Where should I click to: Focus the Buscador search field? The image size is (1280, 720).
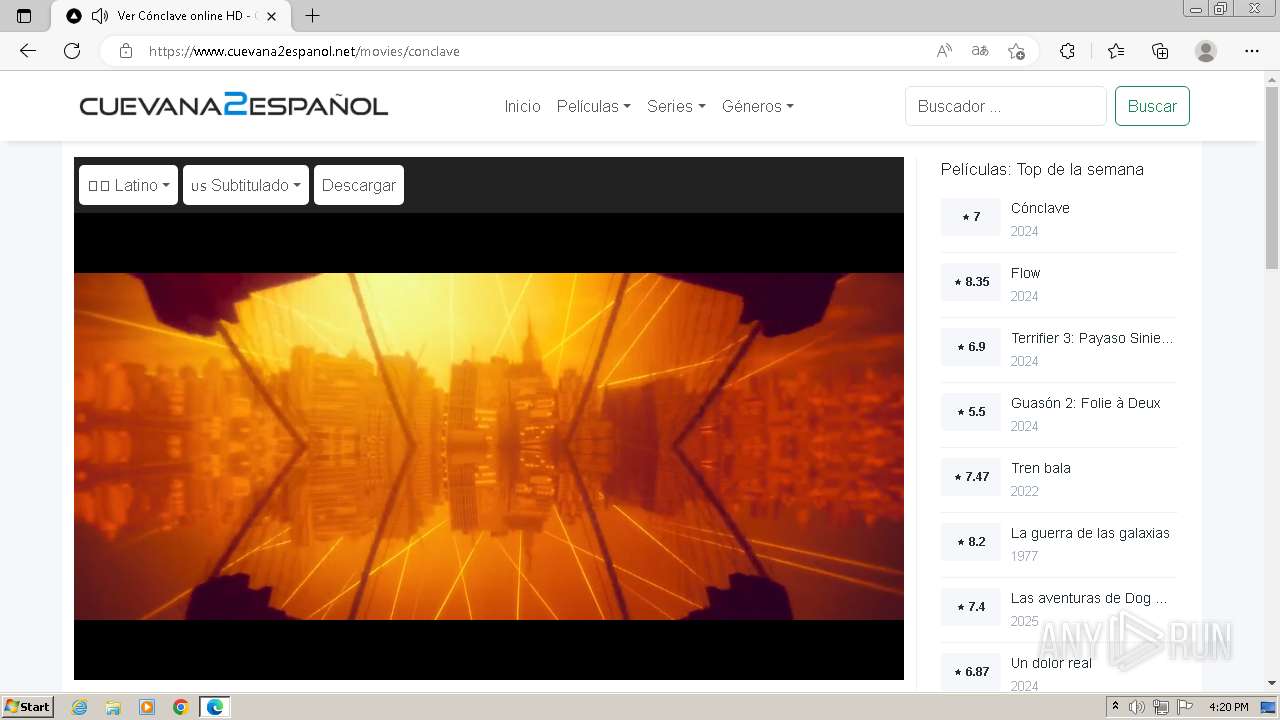tap(1005, 106)
